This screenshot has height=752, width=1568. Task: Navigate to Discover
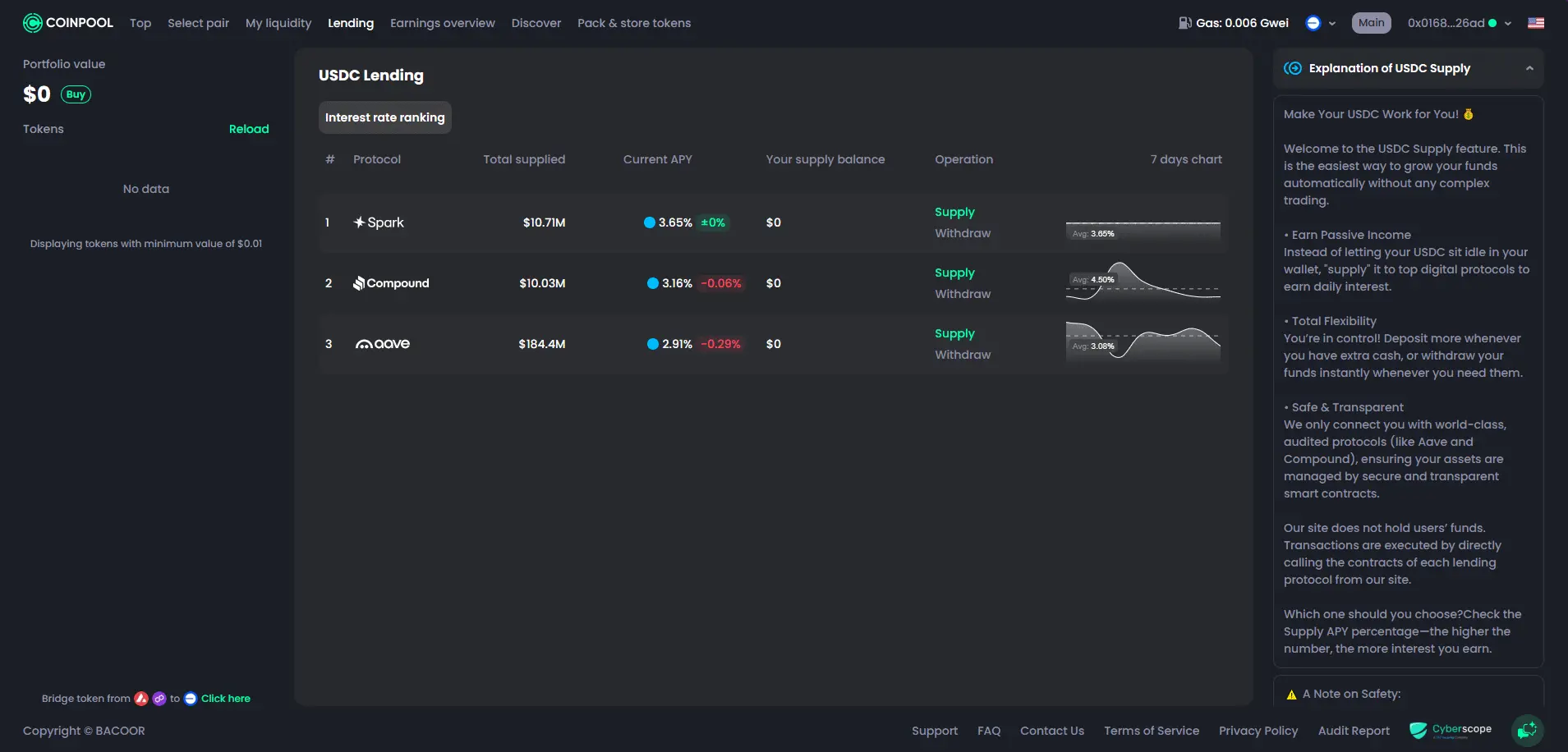[536, 23]
